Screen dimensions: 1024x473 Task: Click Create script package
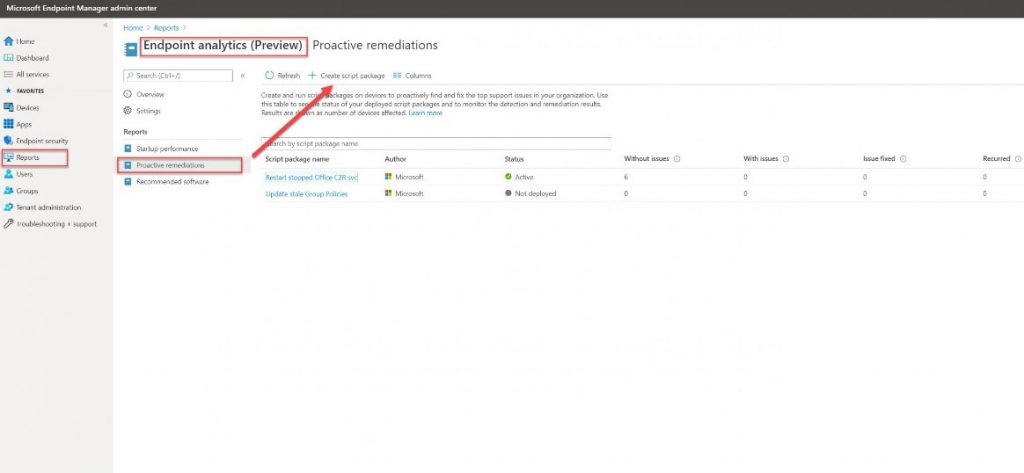347,76
